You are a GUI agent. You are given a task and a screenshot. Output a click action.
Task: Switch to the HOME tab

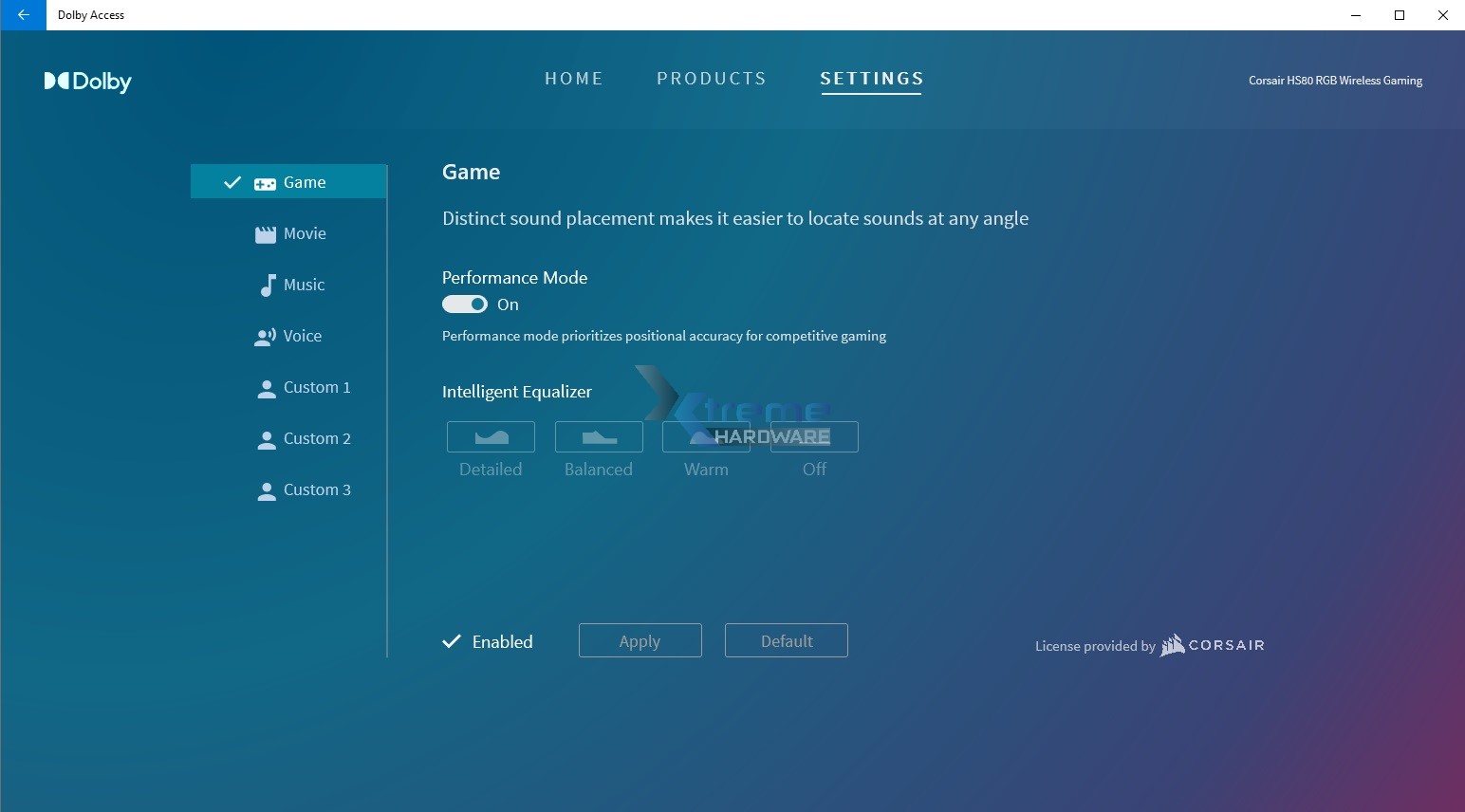tap(574, 79)
